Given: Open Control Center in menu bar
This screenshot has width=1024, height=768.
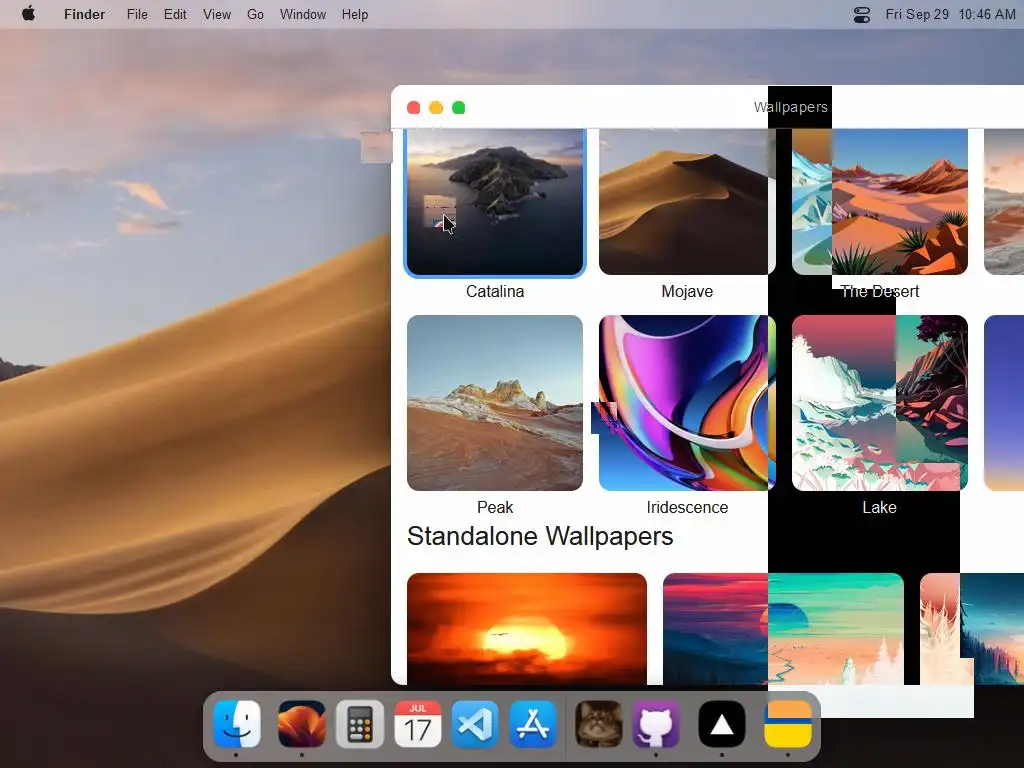Looking at the screenshot, I should [862, 14].
